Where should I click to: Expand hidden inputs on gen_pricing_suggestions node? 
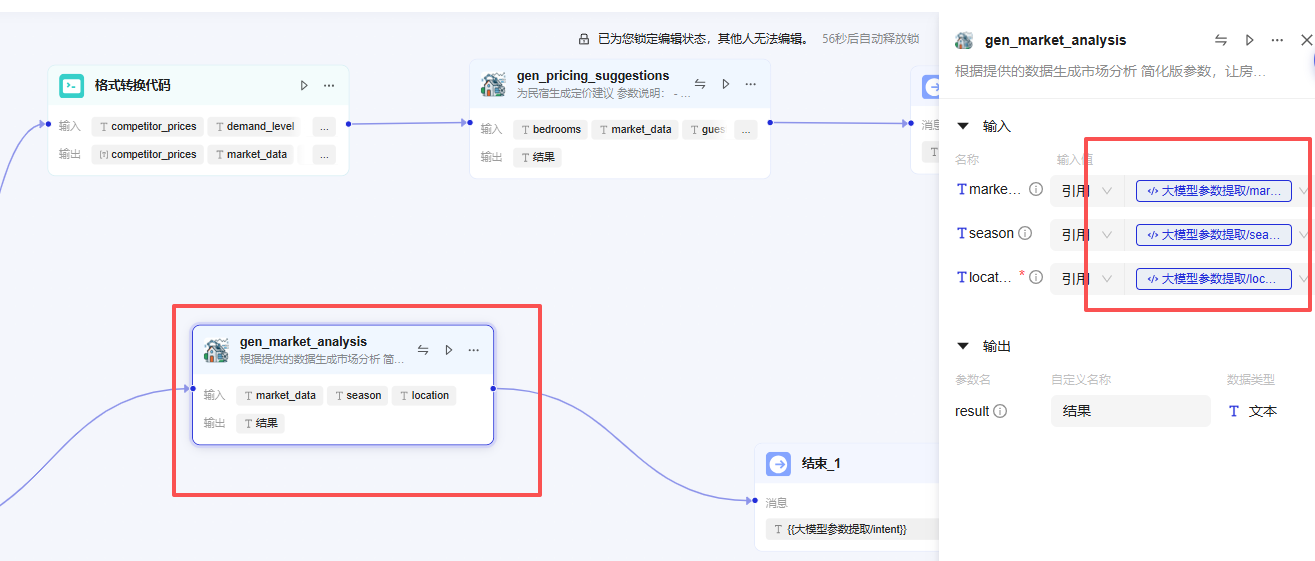746,130
